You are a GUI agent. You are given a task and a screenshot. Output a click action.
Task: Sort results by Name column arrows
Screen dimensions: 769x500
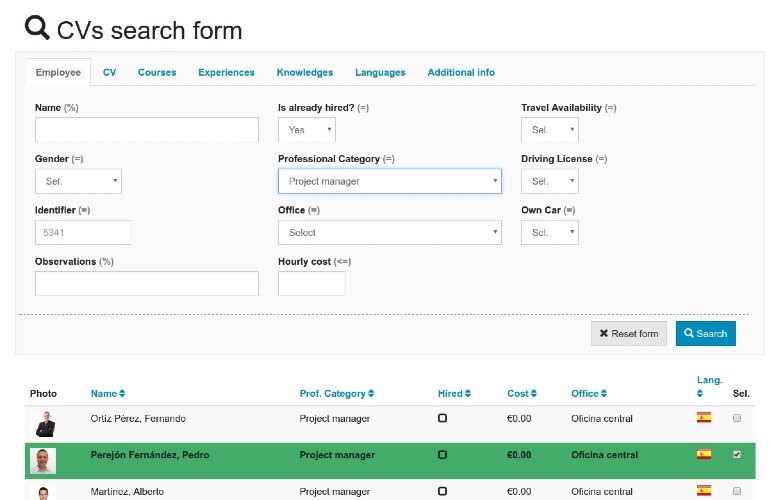click(122, 394)
